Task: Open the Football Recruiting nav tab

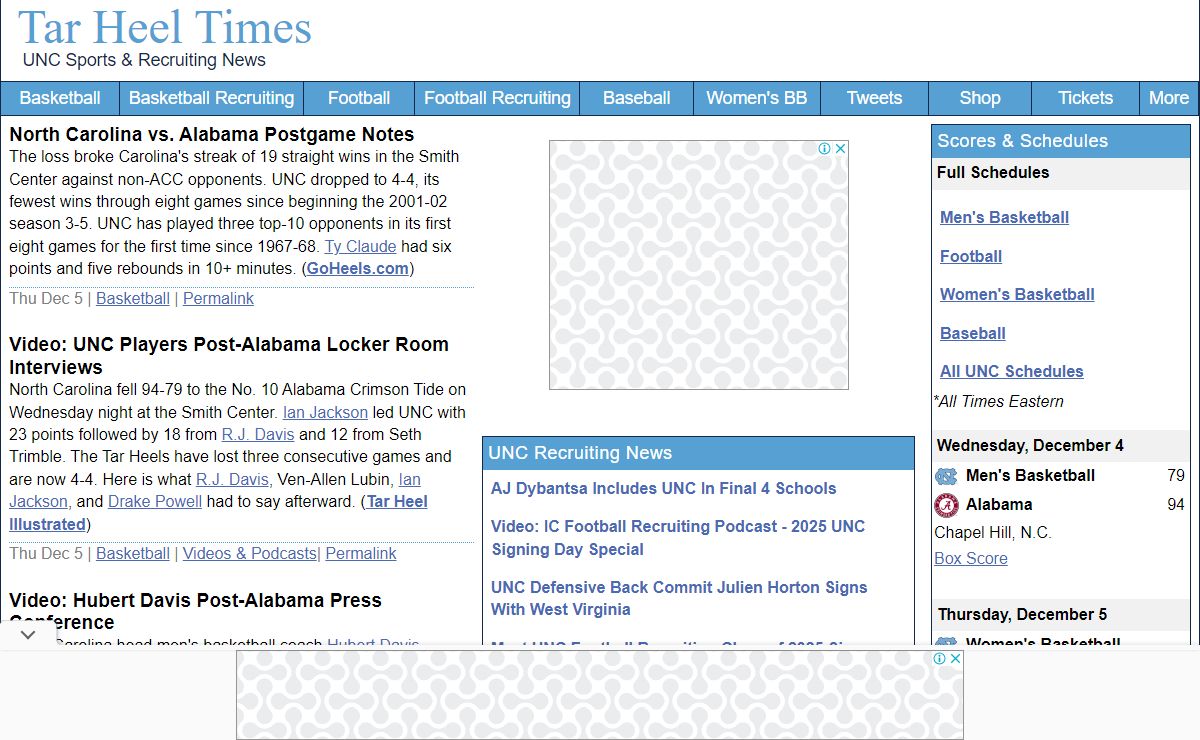Action: tap(497, 98)
